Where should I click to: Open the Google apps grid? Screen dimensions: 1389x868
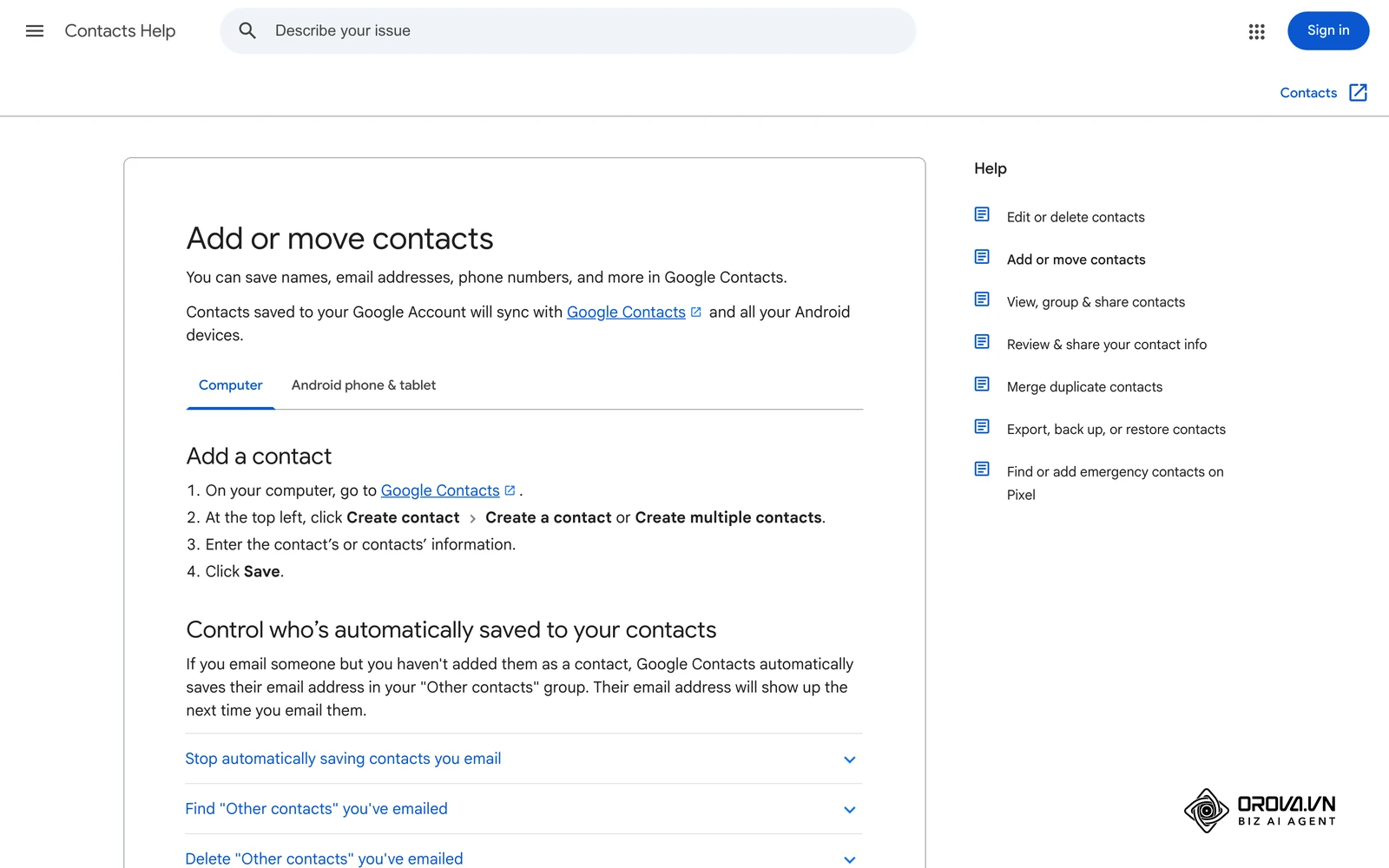[1256, 31]
